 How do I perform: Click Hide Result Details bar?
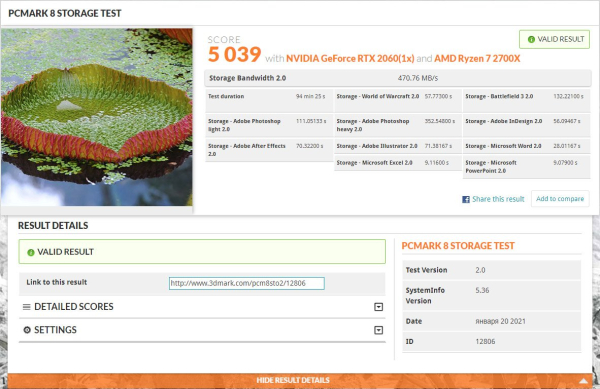300,380
